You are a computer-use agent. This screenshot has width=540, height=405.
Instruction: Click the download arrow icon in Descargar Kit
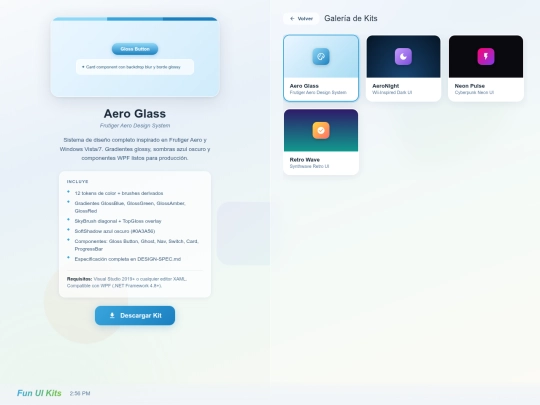pyautogui.click(x=112, y=315)
